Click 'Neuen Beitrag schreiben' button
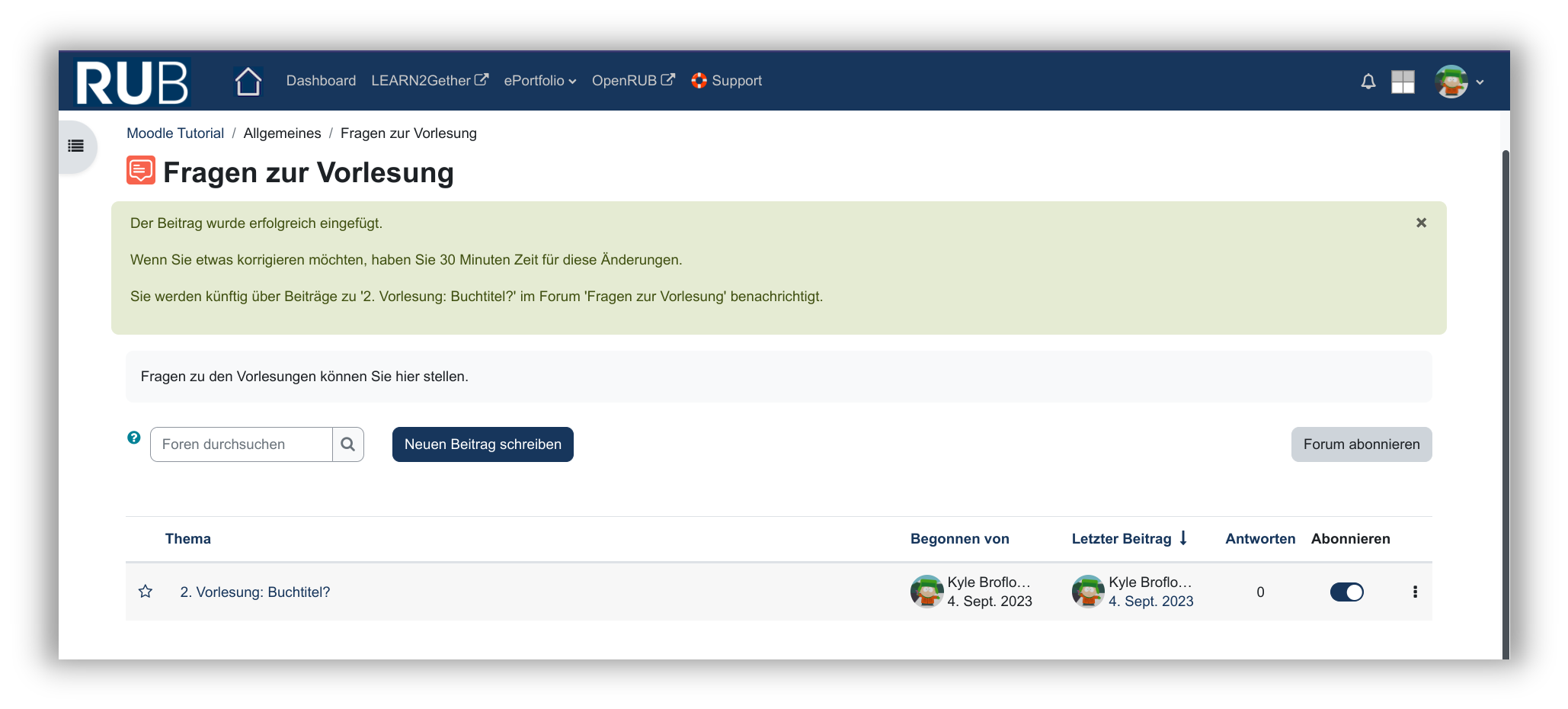Screen dimensions: 1568x709 click(482, 444)
